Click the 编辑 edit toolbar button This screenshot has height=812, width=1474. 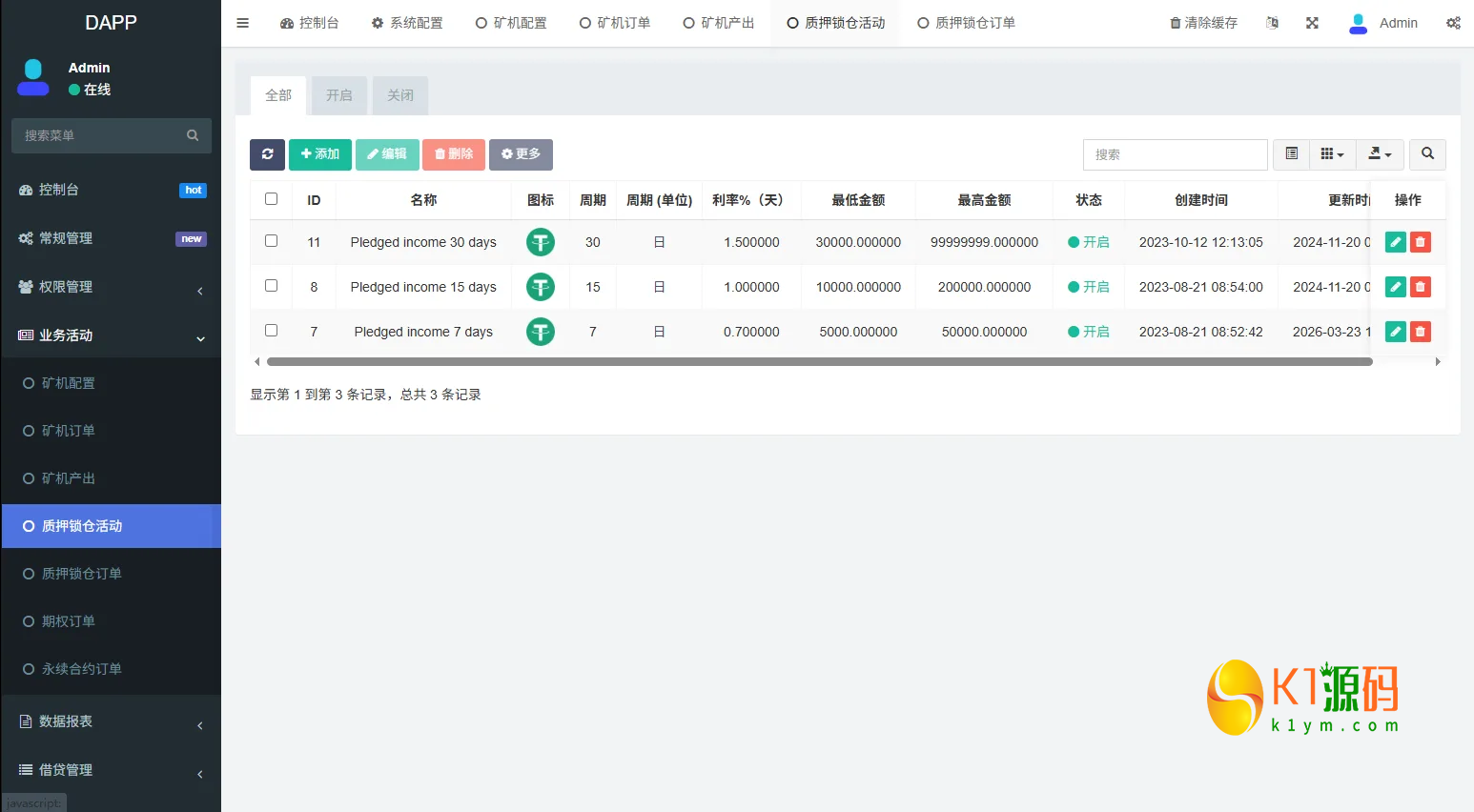point(387,154)
